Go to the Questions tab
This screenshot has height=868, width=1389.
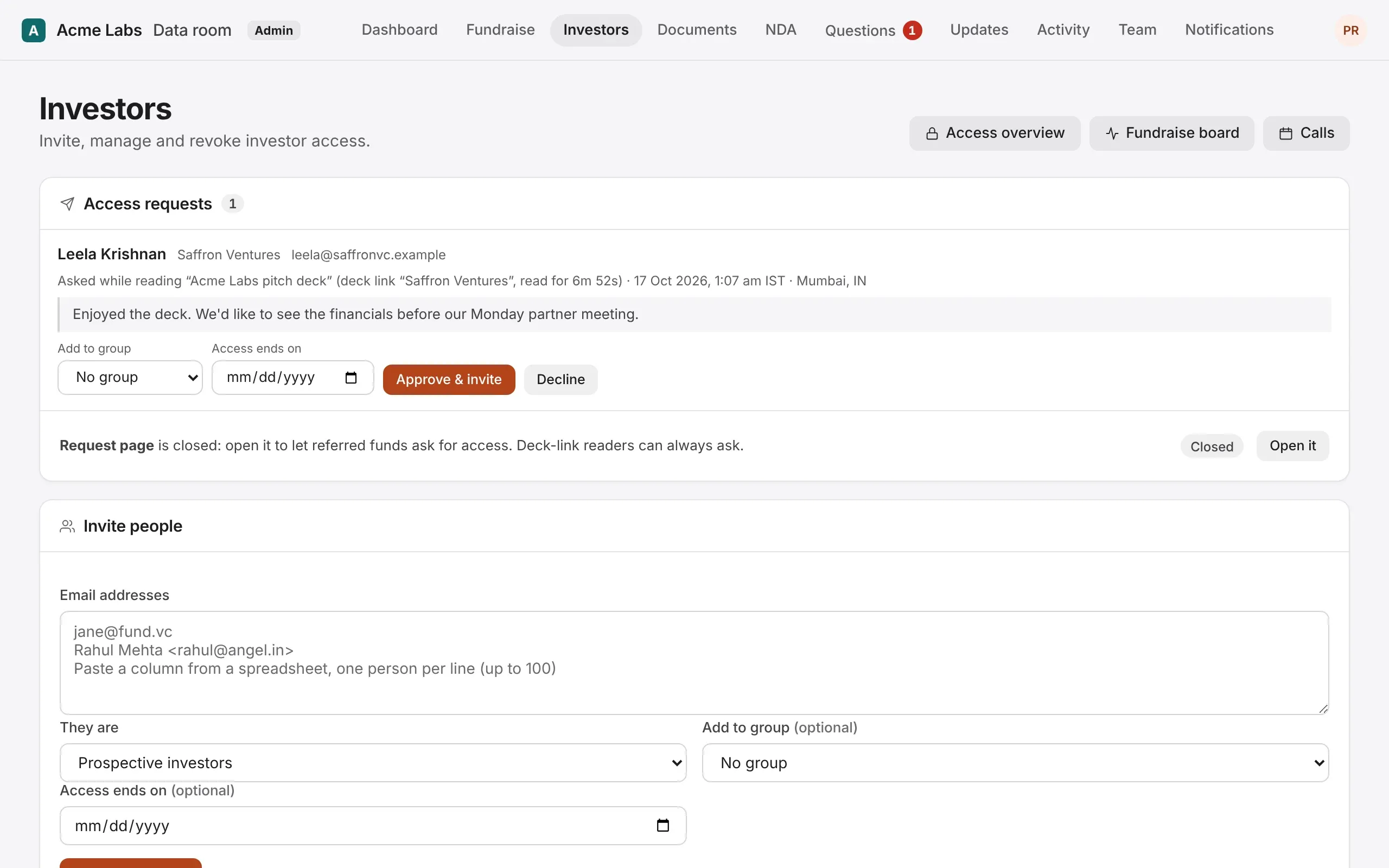(x=873, y=30)
